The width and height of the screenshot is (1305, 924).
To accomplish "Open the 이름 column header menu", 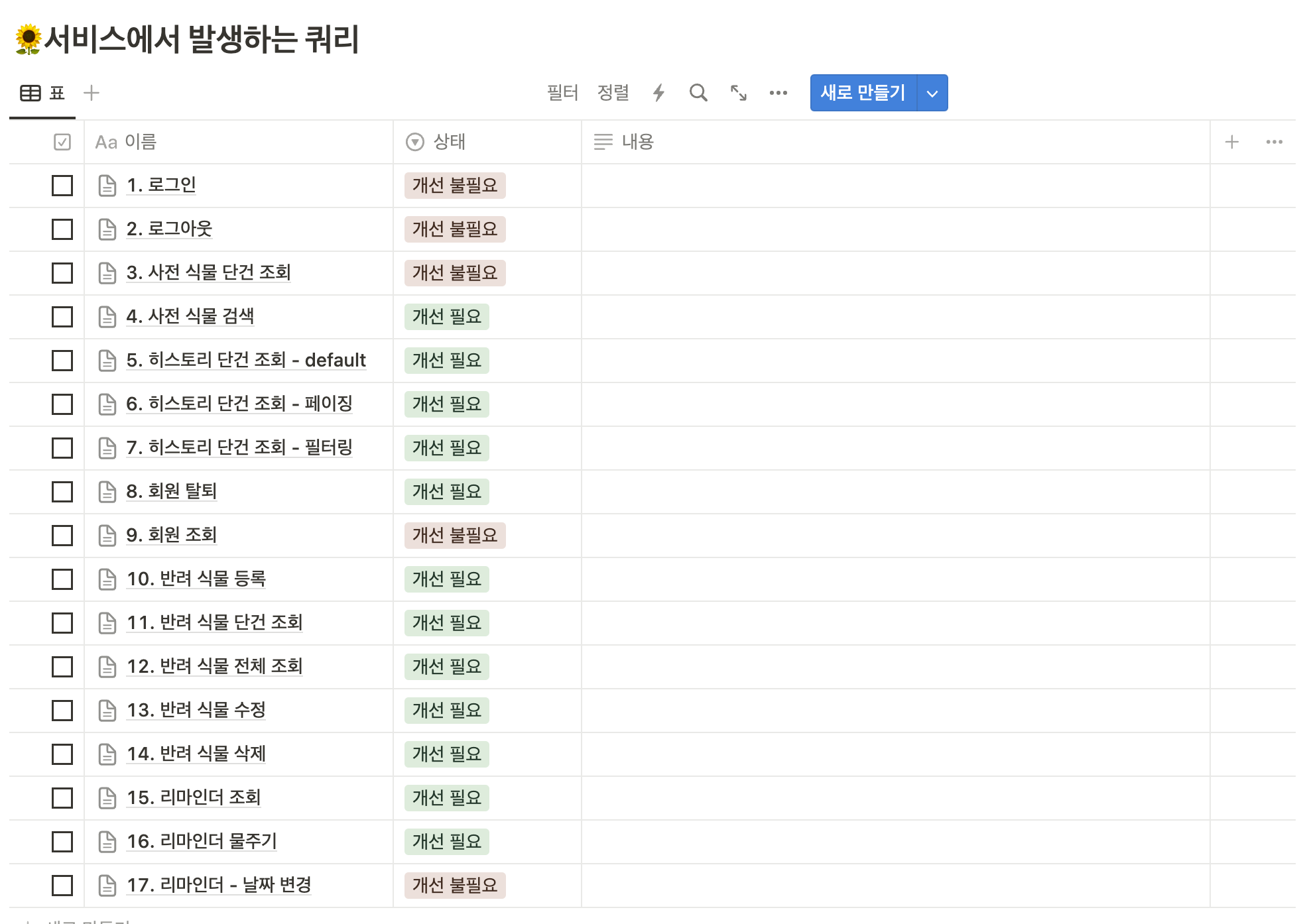I will [140, 142].
